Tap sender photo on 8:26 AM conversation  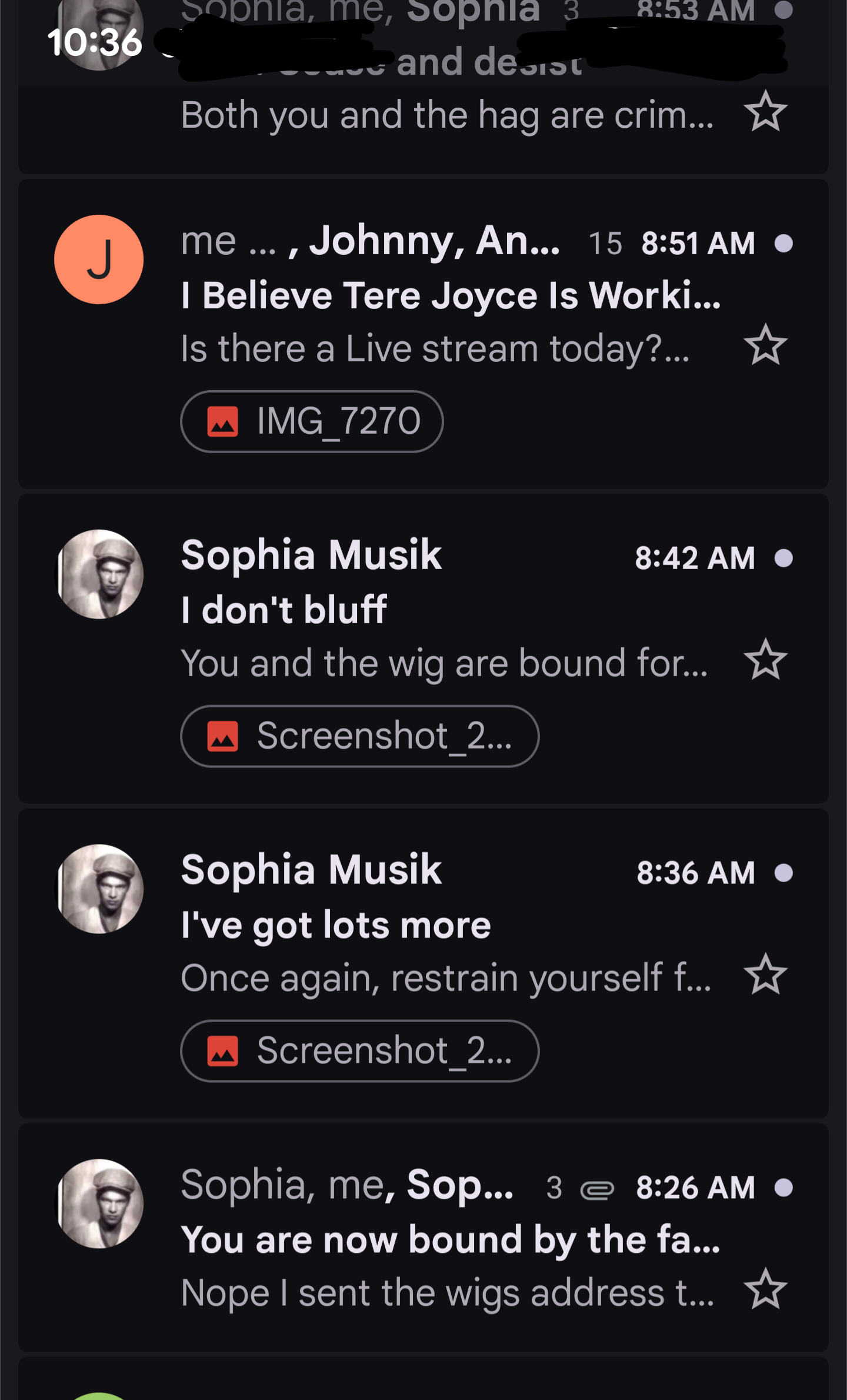(x=99, y=1203)
